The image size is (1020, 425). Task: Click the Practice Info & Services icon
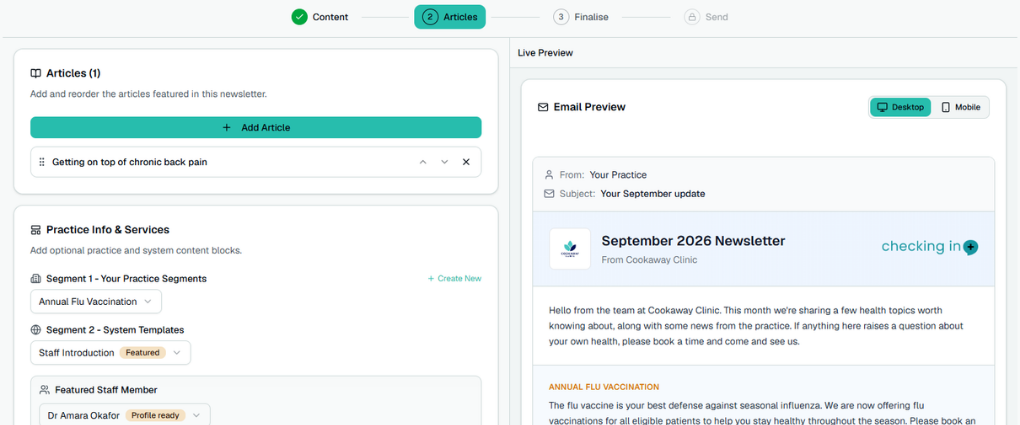coord(36,230)
